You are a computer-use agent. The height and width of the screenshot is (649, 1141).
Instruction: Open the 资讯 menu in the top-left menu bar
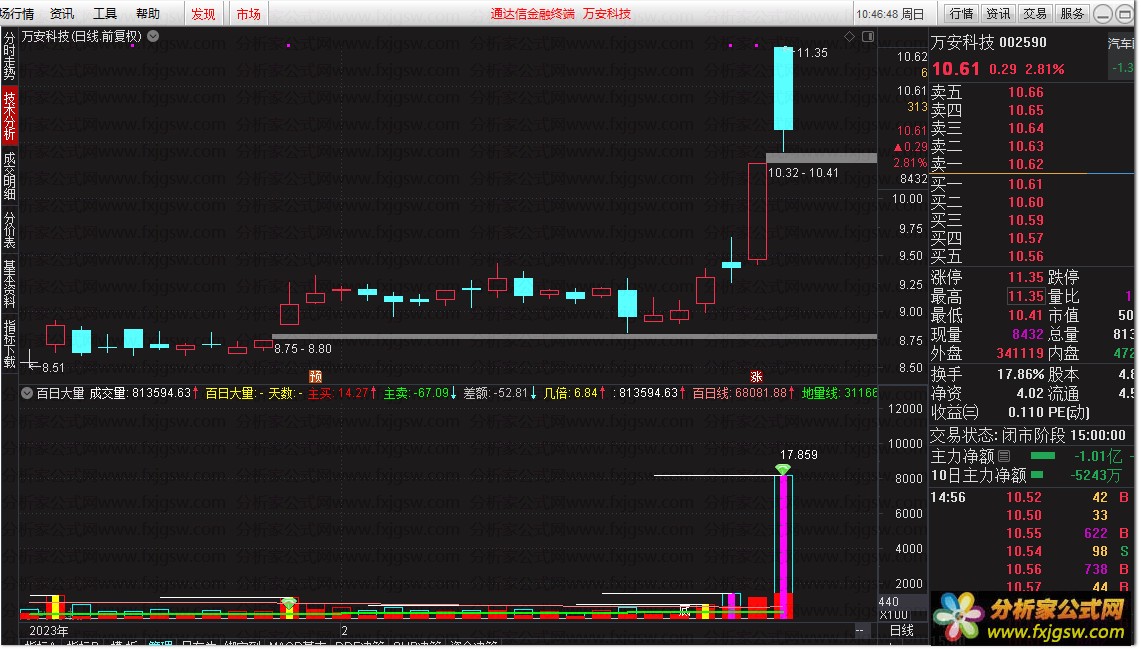[62, 13]
